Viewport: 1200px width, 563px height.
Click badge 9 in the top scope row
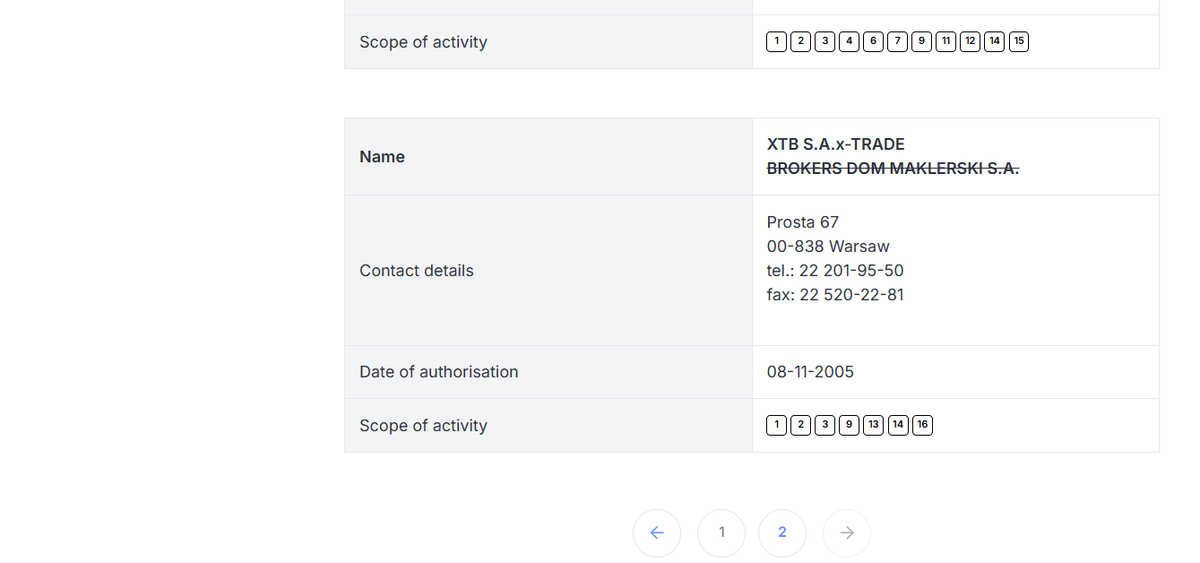921,41
